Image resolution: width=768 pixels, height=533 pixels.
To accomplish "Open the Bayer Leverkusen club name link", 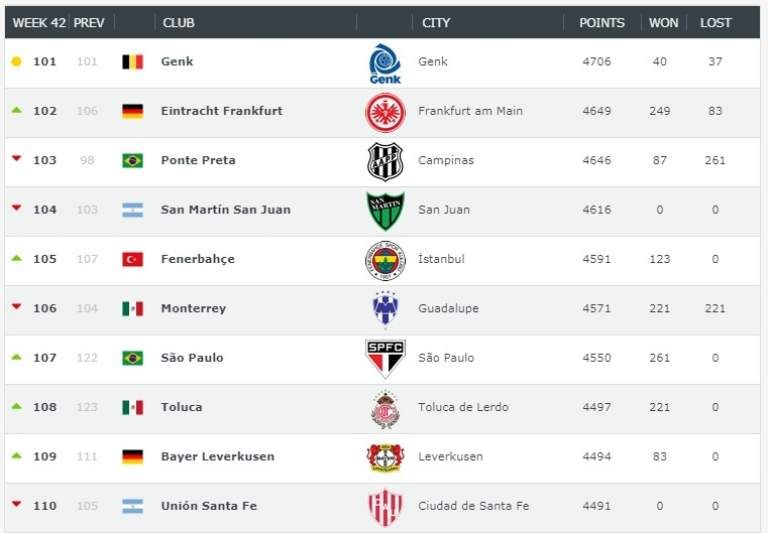I will tap(217, 457).
